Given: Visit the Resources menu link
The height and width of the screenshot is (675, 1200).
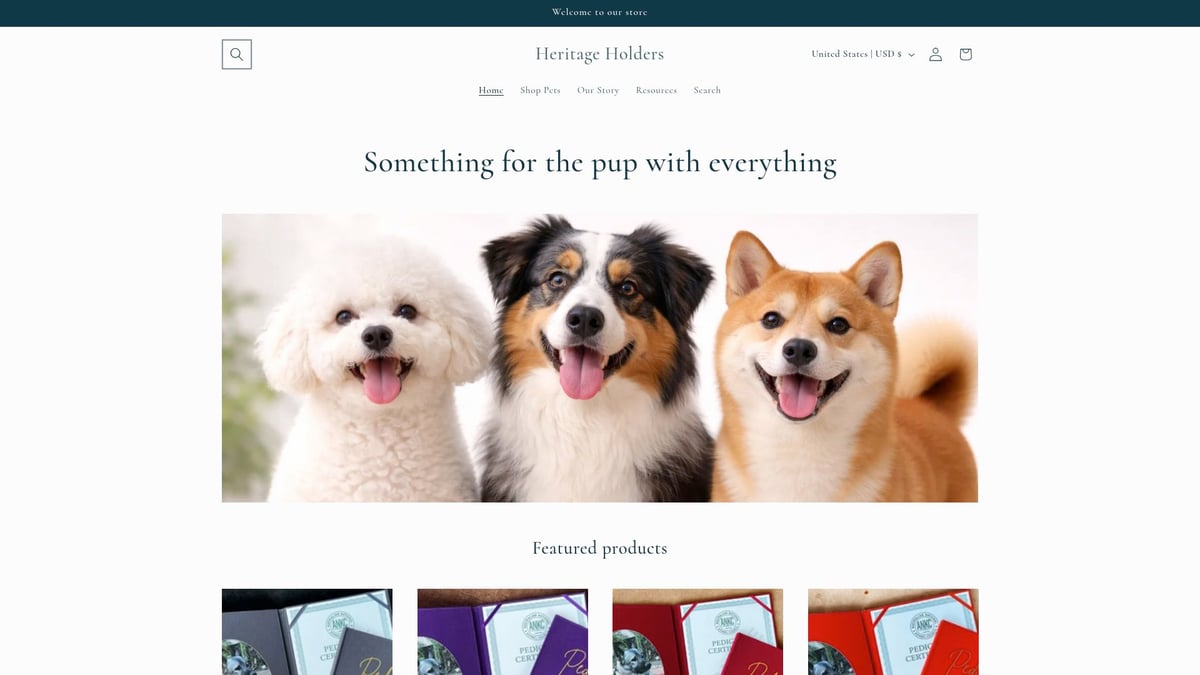Looking at the screenshot, I should [x=656, y=90].
